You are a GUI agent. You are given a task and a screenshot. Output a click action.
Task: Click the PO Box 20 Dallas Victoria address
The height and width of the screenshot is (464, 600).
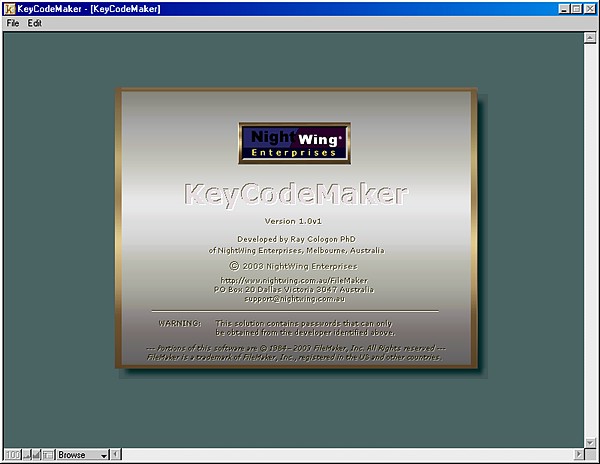pyautogui.click(x=293, y=290)
